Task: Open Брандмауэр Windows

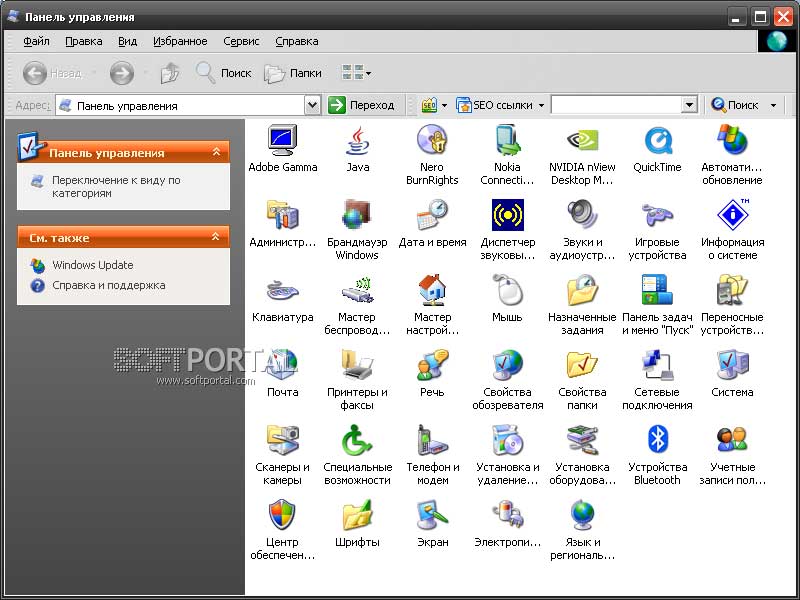Action: coord(357,230)
